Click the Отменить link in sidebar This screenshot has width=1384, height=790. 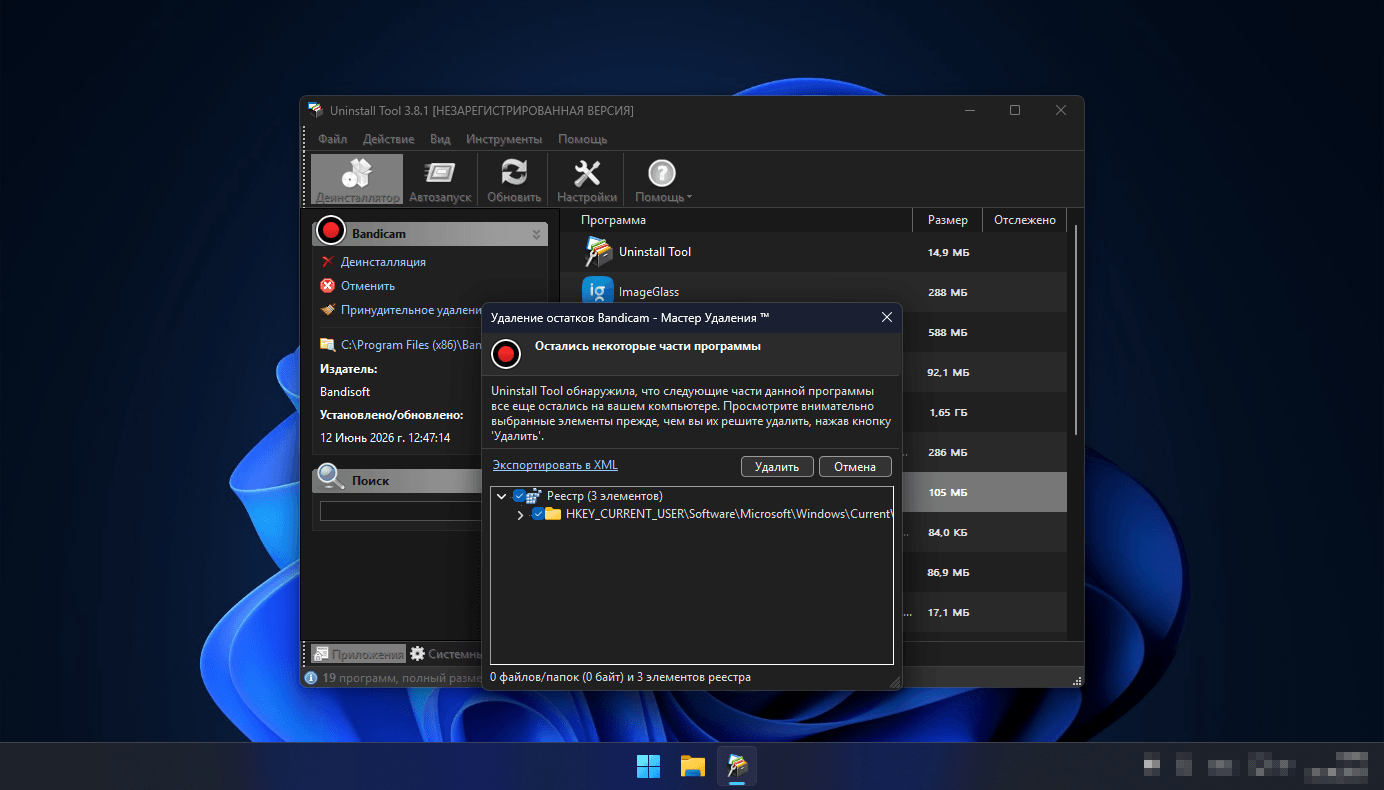click(x=368, y=286)
